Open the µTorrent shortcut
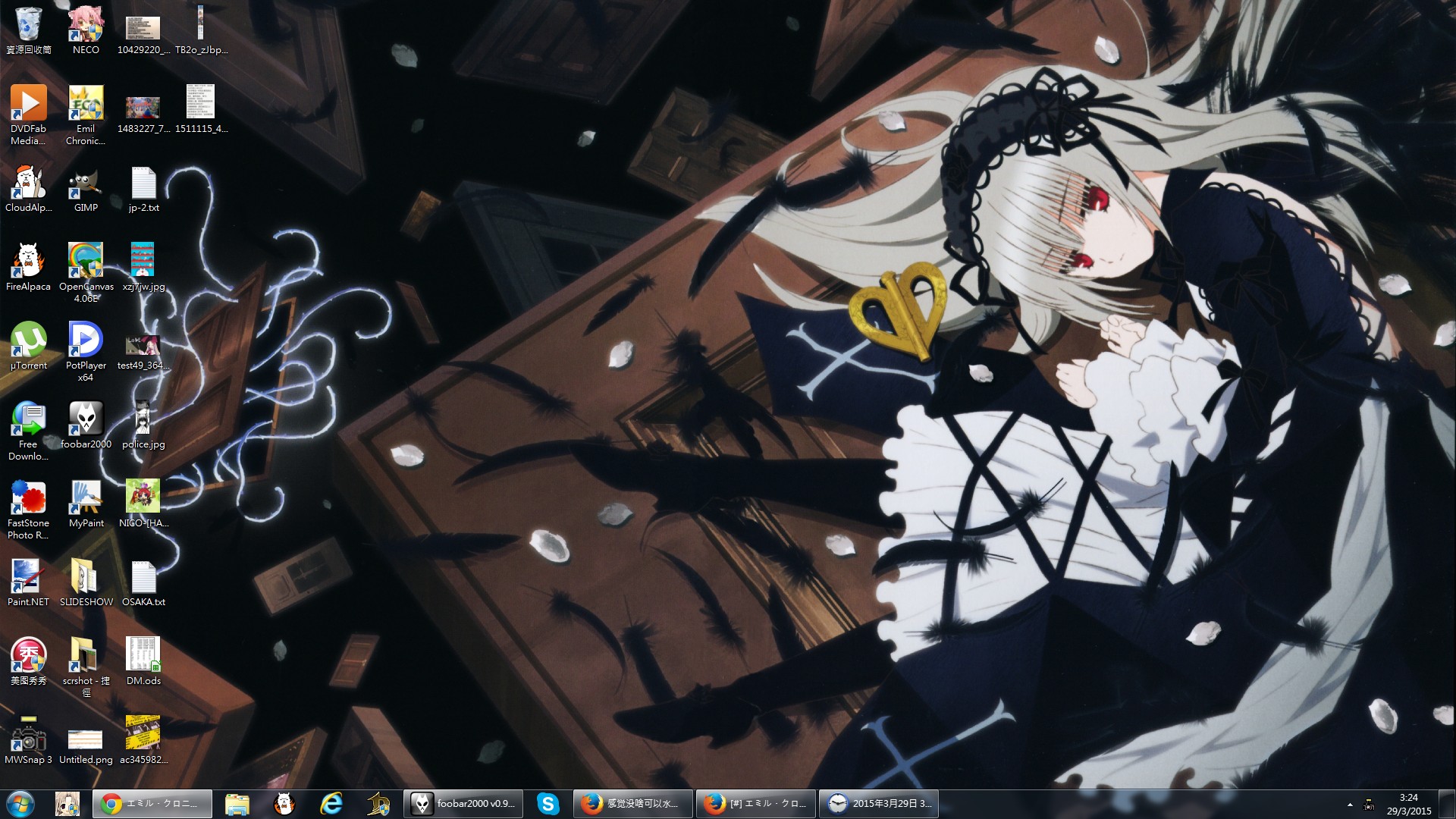This screenshot has width=1456, height=819. (x=28, y=343)
